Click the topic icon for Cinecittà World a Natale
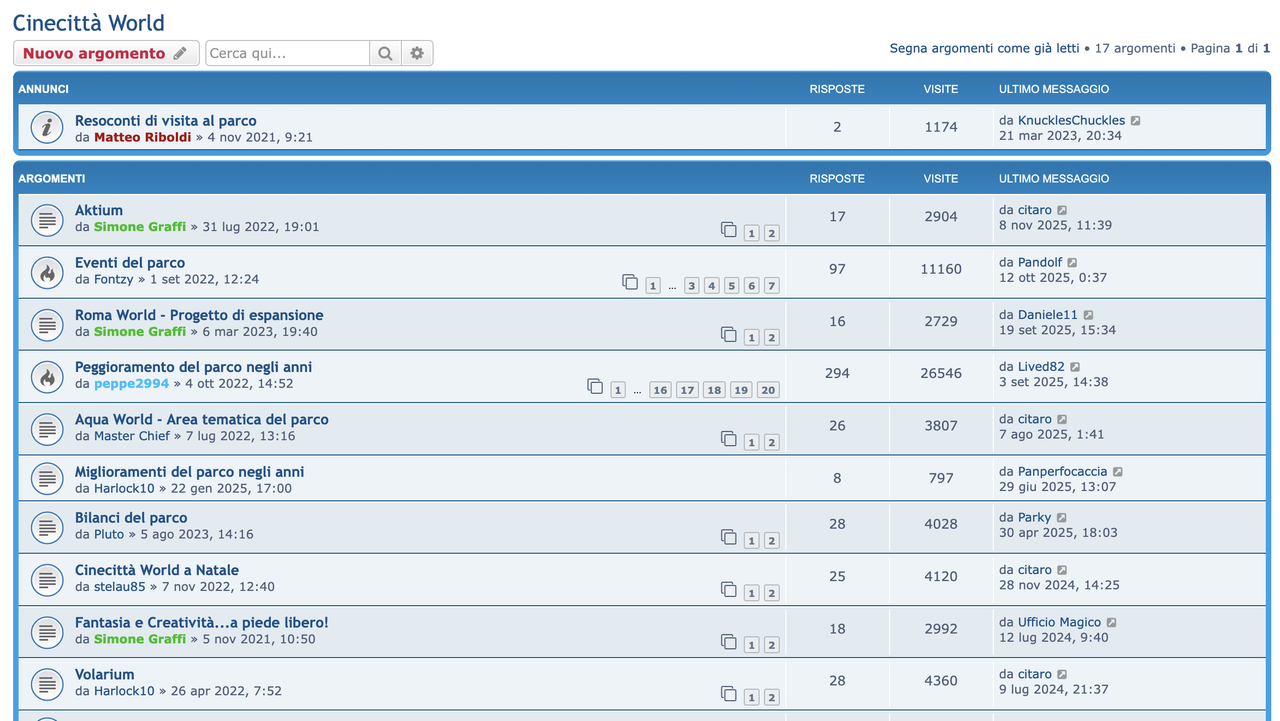Viewport: 1280px width, 721px height. (x=47, y=579)
